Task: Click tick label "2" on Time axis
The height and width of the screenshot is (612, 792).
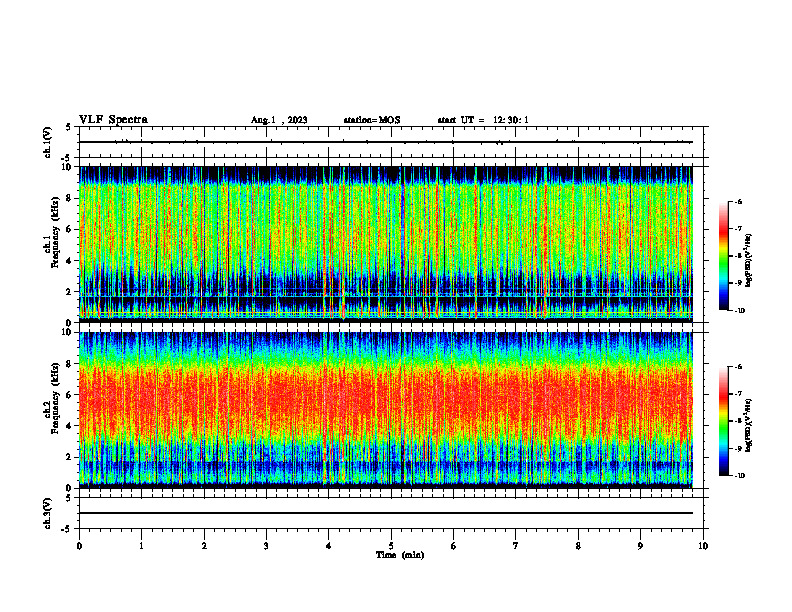Action: 204,546
